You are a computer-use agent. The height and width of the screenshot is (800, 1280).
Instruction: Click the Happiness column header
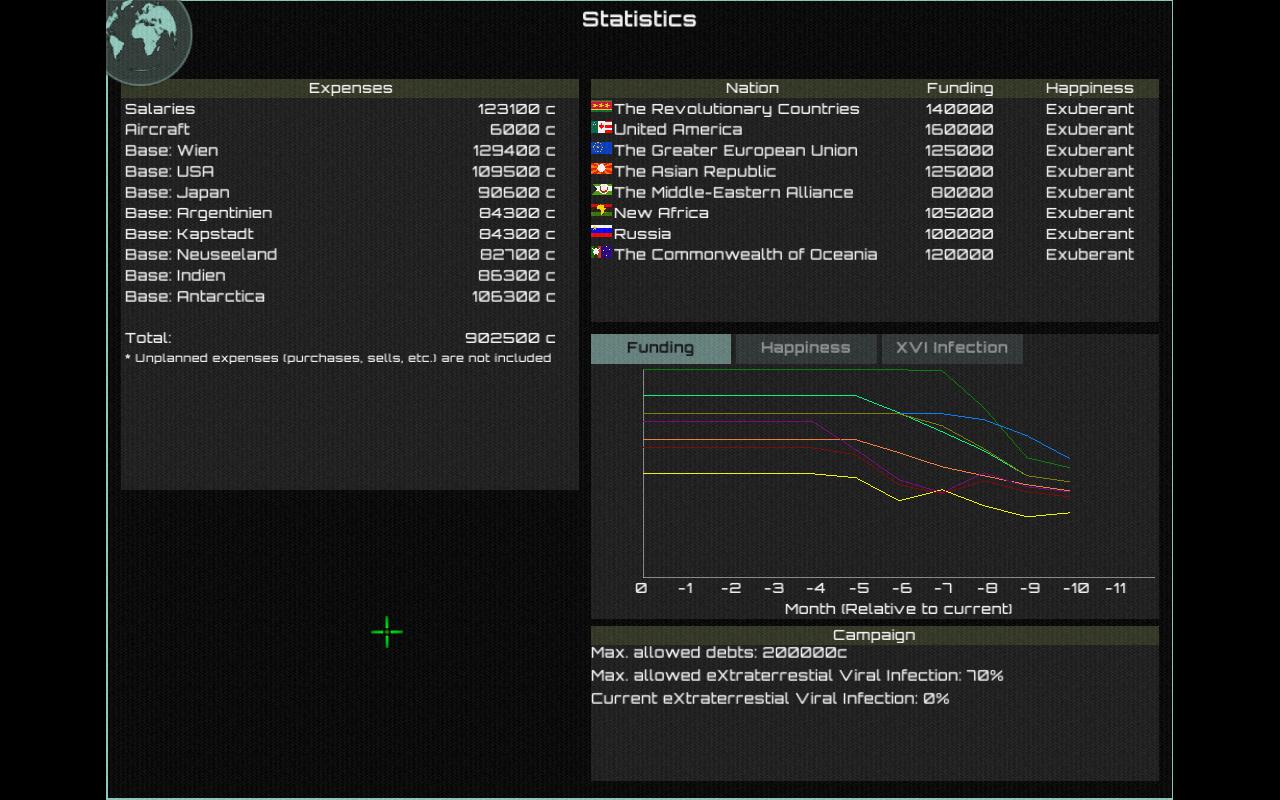(1090, 88)
